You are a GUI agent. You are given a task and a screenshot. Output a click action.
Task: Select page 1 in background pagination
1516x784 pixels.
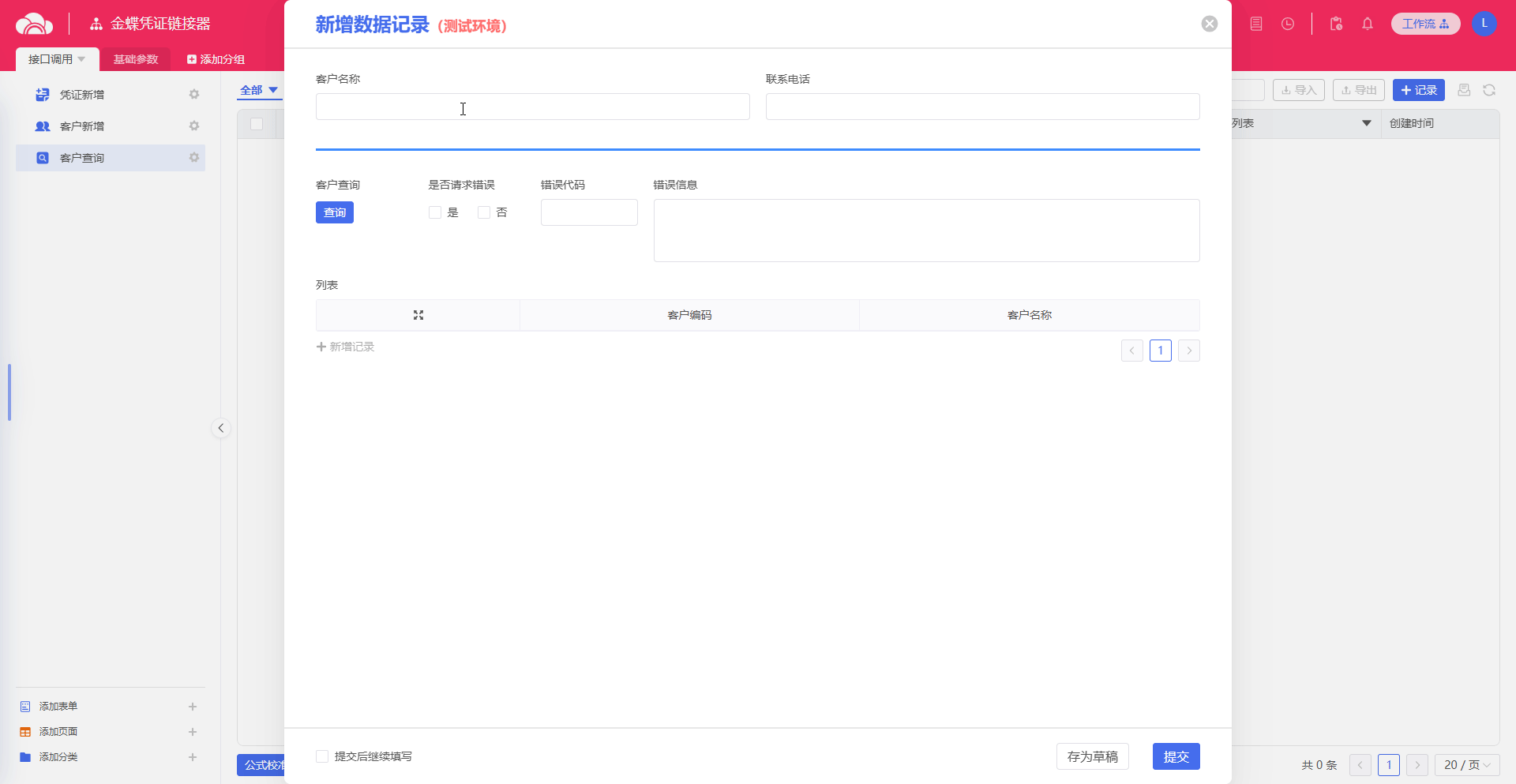1389,765
